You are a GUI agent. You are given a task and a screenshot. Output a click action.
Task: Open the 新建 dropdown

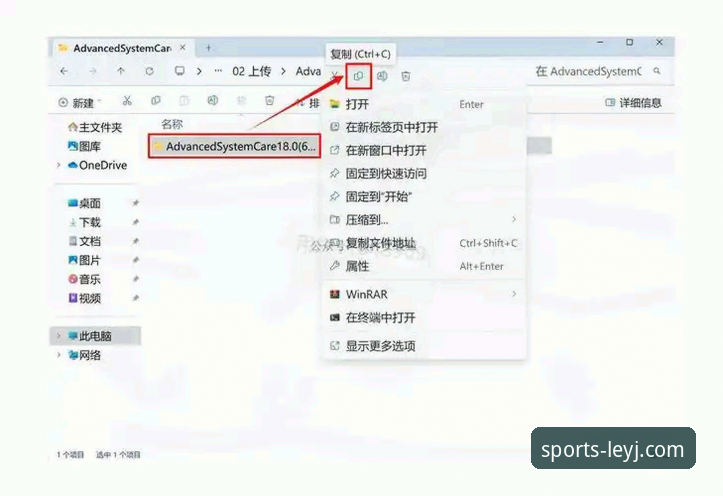80,103
